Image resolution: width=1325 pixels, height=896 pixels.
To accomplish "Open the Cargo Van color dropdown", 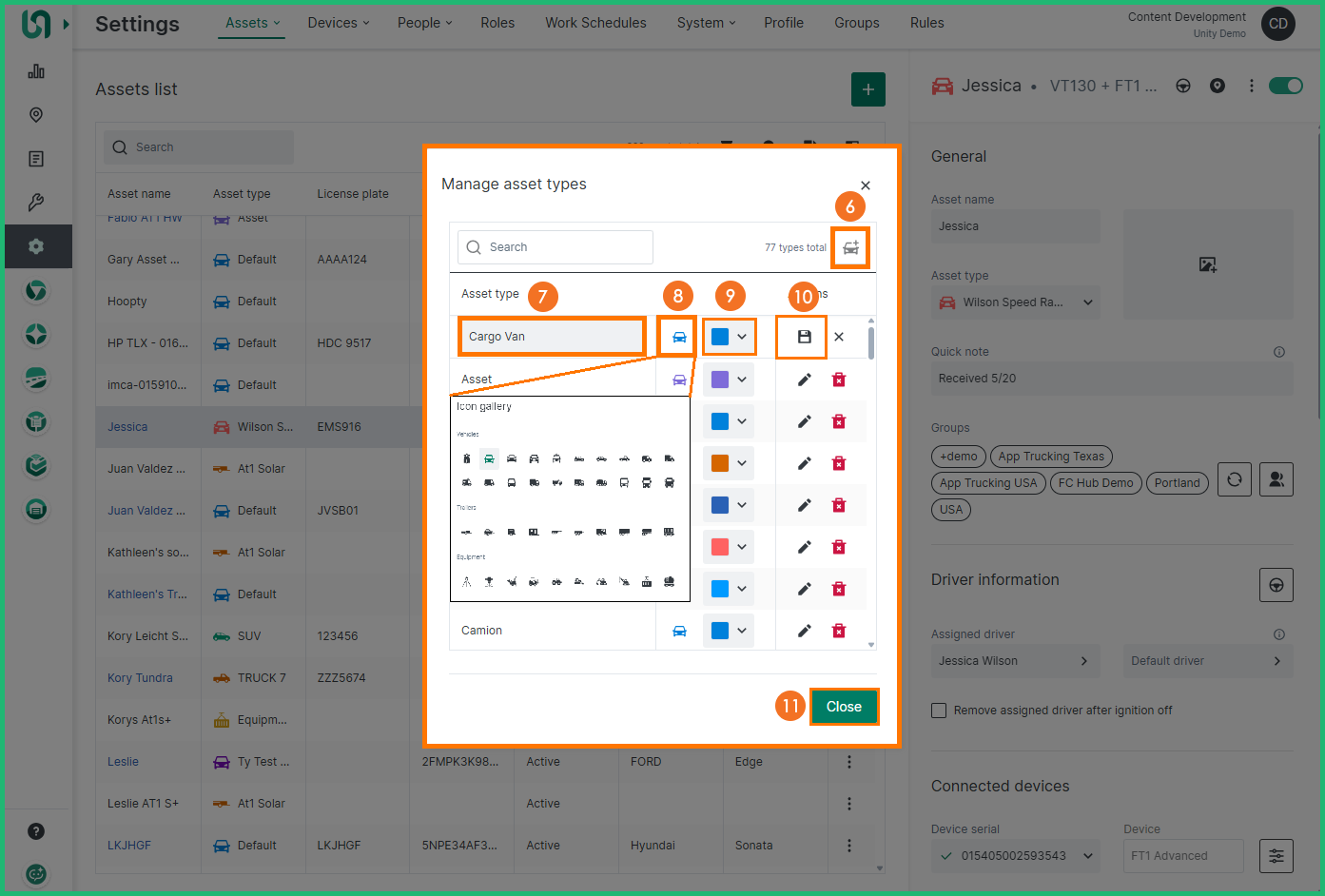I will click(x=730, y=337).
